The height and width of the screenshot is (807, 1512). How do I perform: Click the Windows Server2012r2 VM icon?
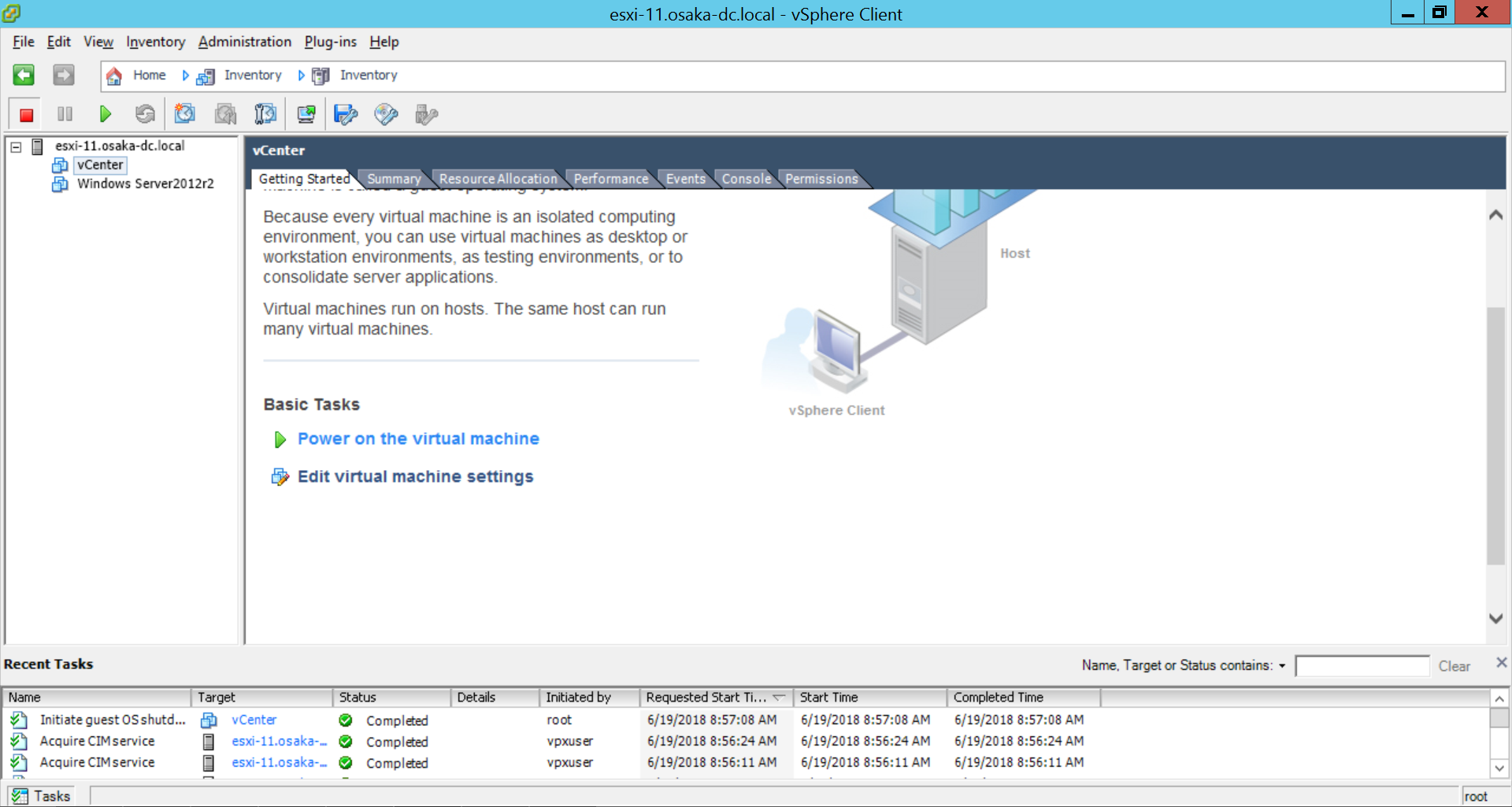click(x=60, y=184)
